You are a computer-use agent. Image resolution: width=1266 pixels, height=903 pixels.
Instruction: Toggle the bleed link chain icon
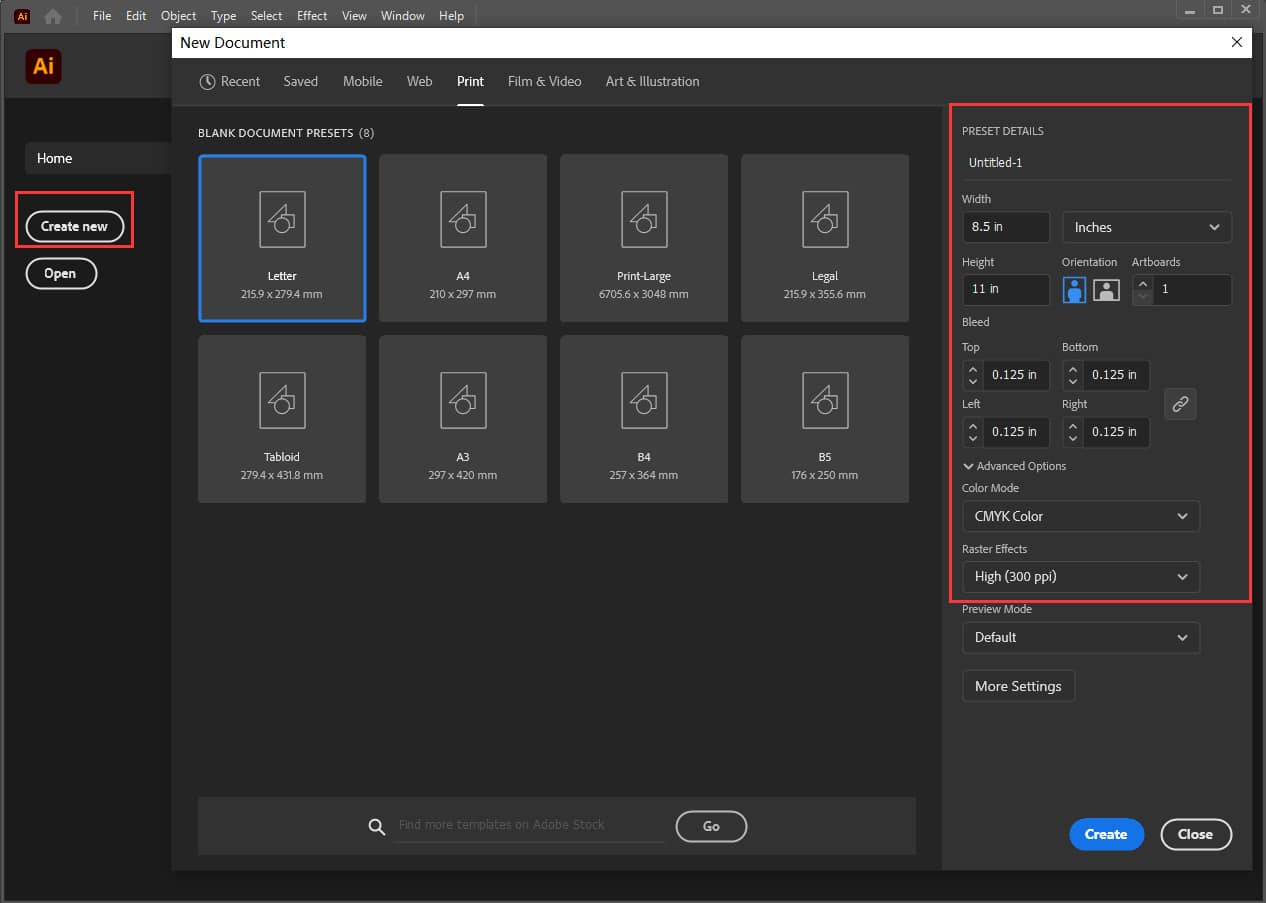click(x=1180, y=404)
